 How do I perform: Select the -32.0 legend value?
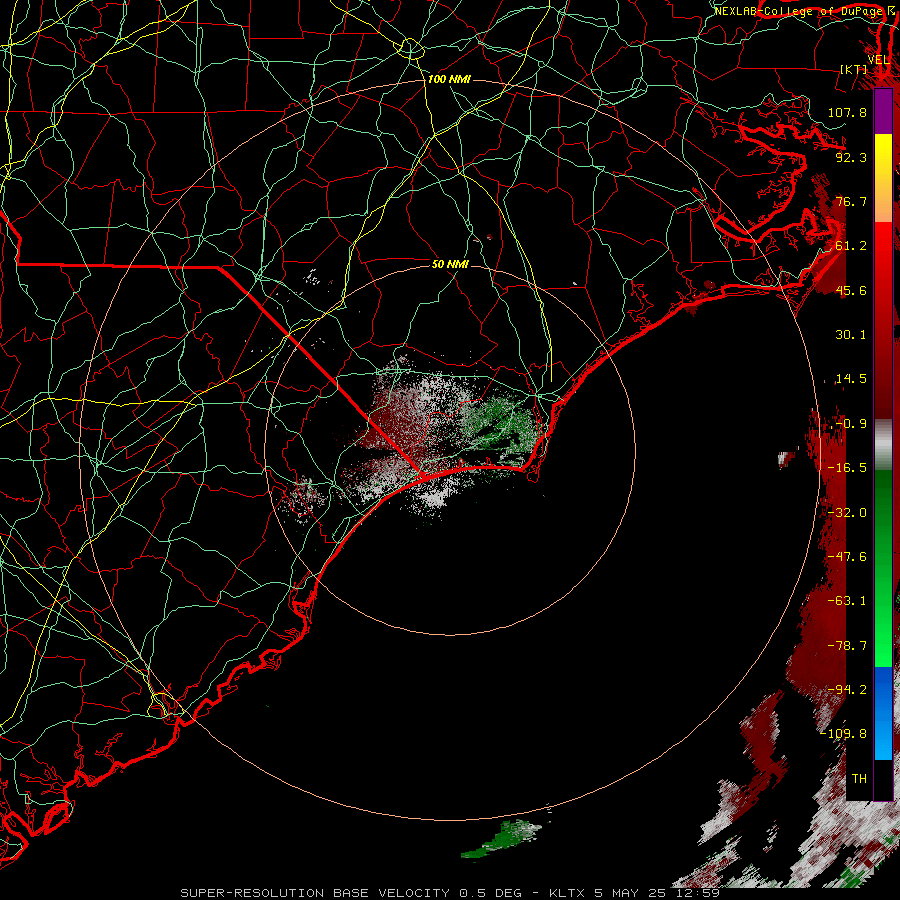(x=847, y=513)
